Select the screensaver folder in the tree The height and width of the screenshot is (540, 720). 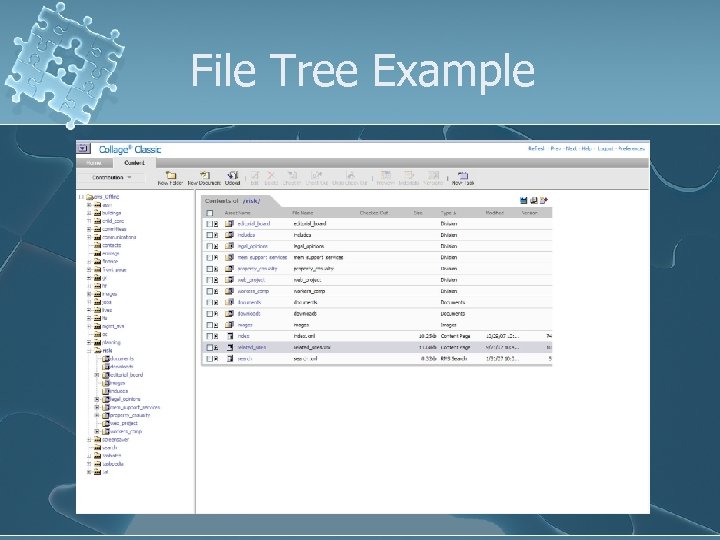tap(116, 439)
